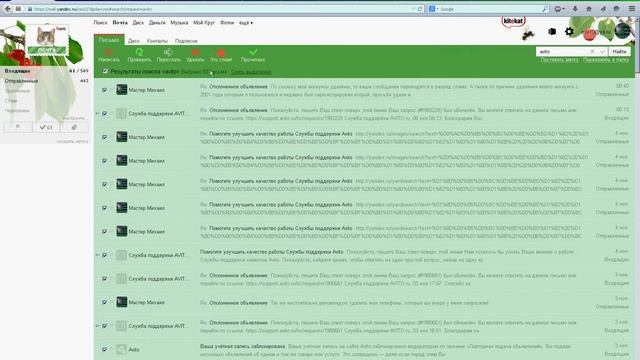640x360 pixels.
Task: Click the создать метку link
Action: point(72,141)
